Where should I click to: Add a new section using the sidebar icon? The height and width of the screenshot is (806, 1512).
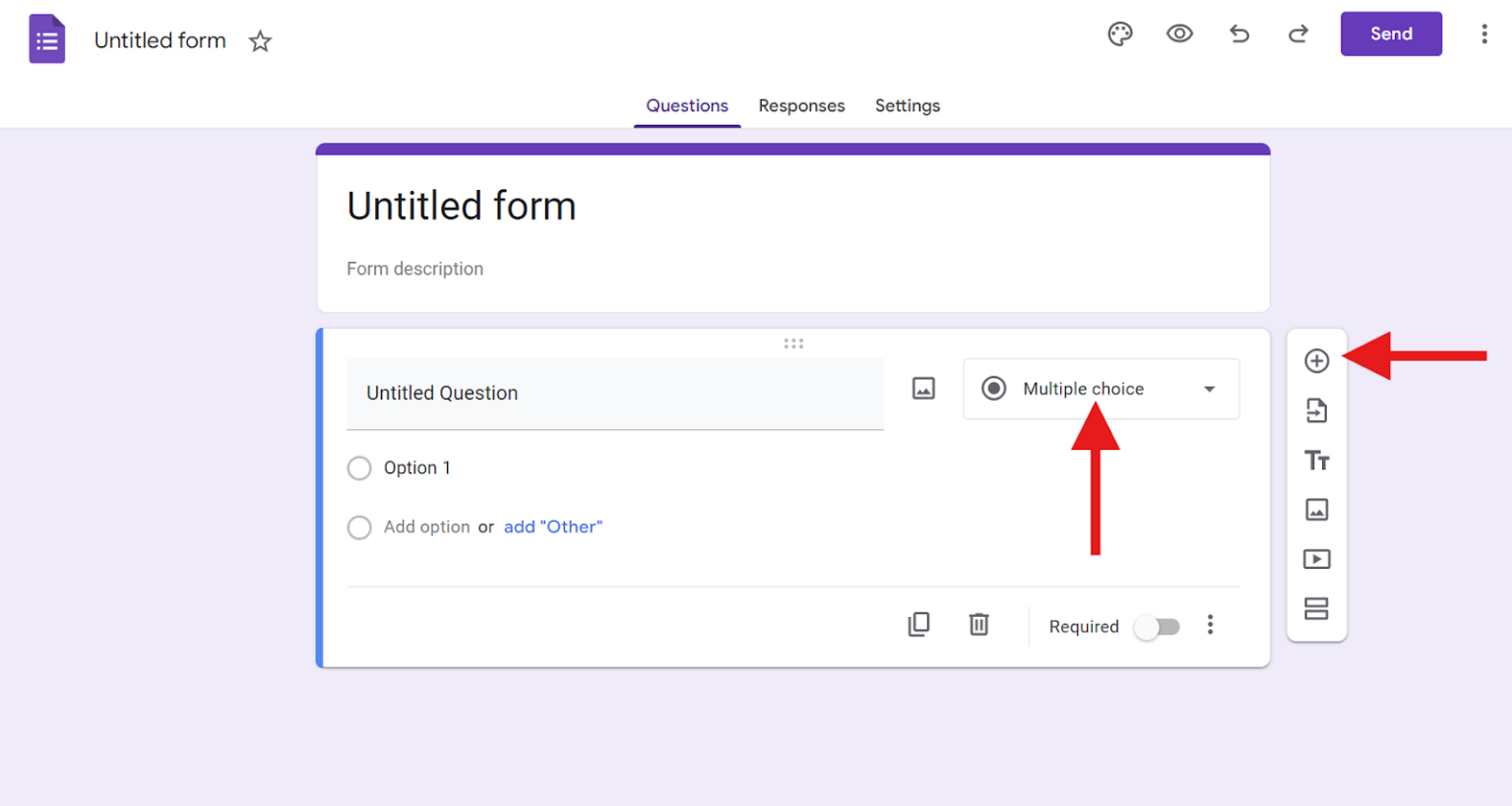(x=1317, y=608)
